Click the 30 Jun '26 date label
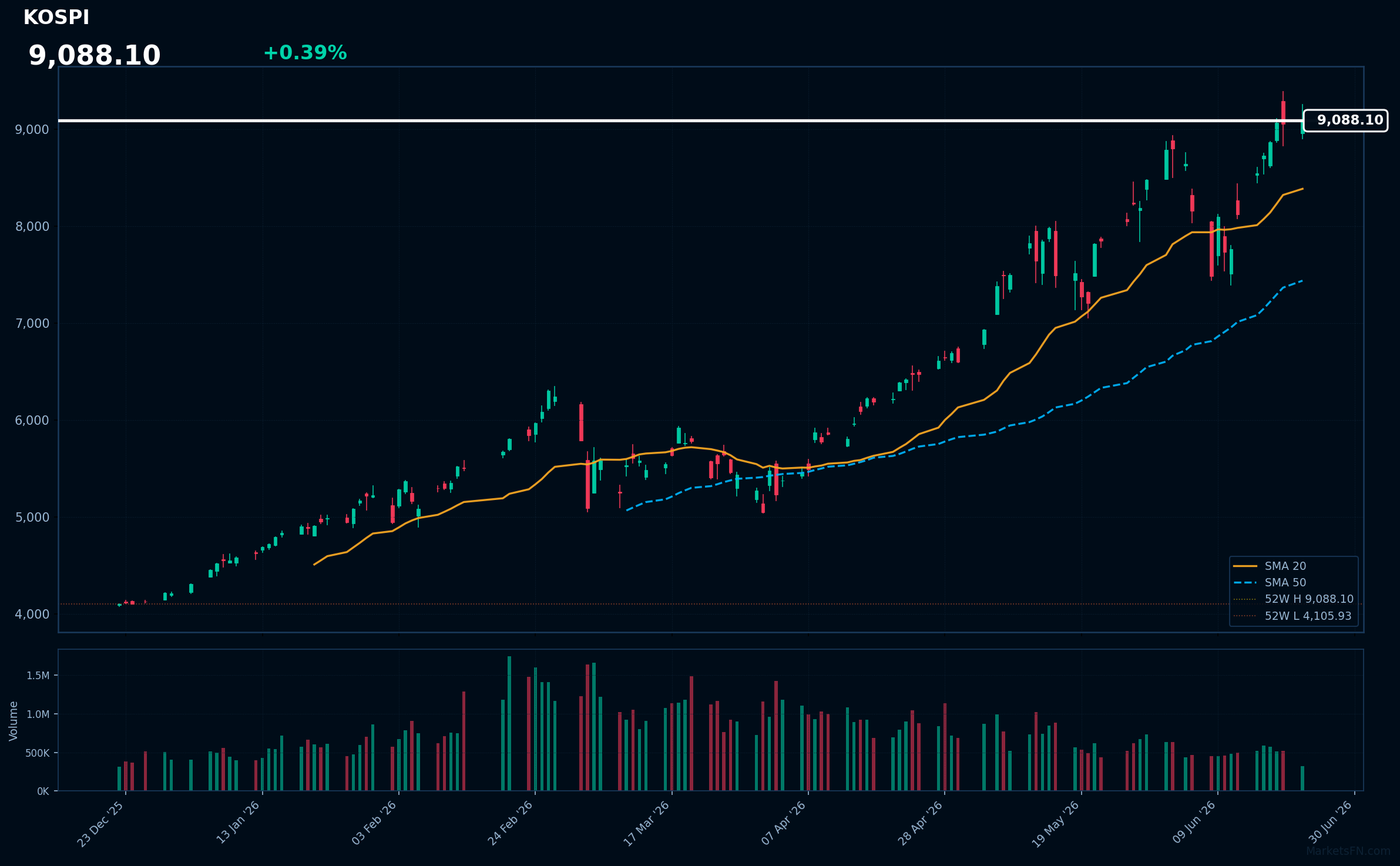This screenshot has height=866, width=1400. tap(1330, 823)
